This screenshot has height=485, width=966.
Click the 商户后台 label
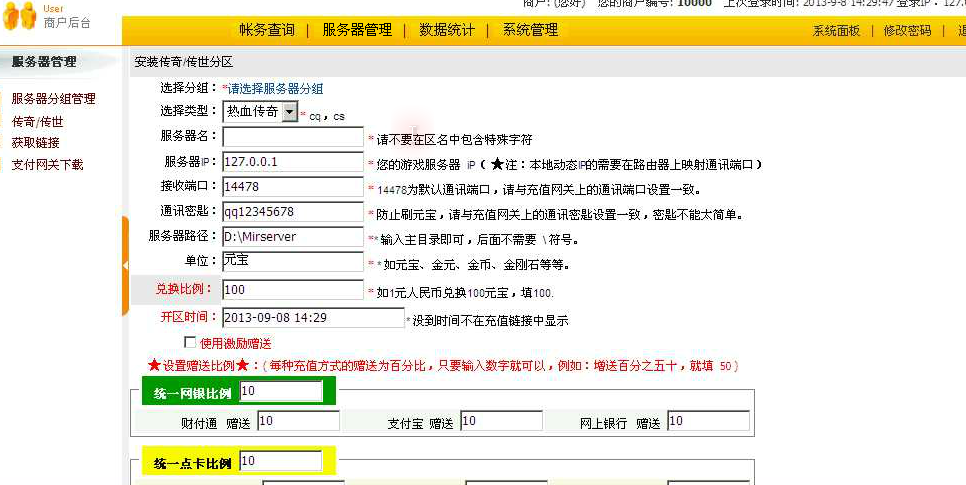(67, 23)
